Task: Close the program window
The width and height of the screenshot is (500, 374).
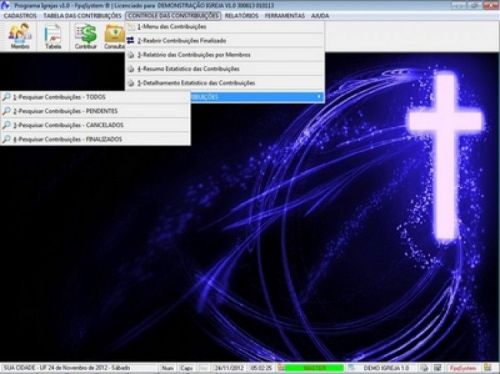Action: pyautogui.click(x=491, y=5)
